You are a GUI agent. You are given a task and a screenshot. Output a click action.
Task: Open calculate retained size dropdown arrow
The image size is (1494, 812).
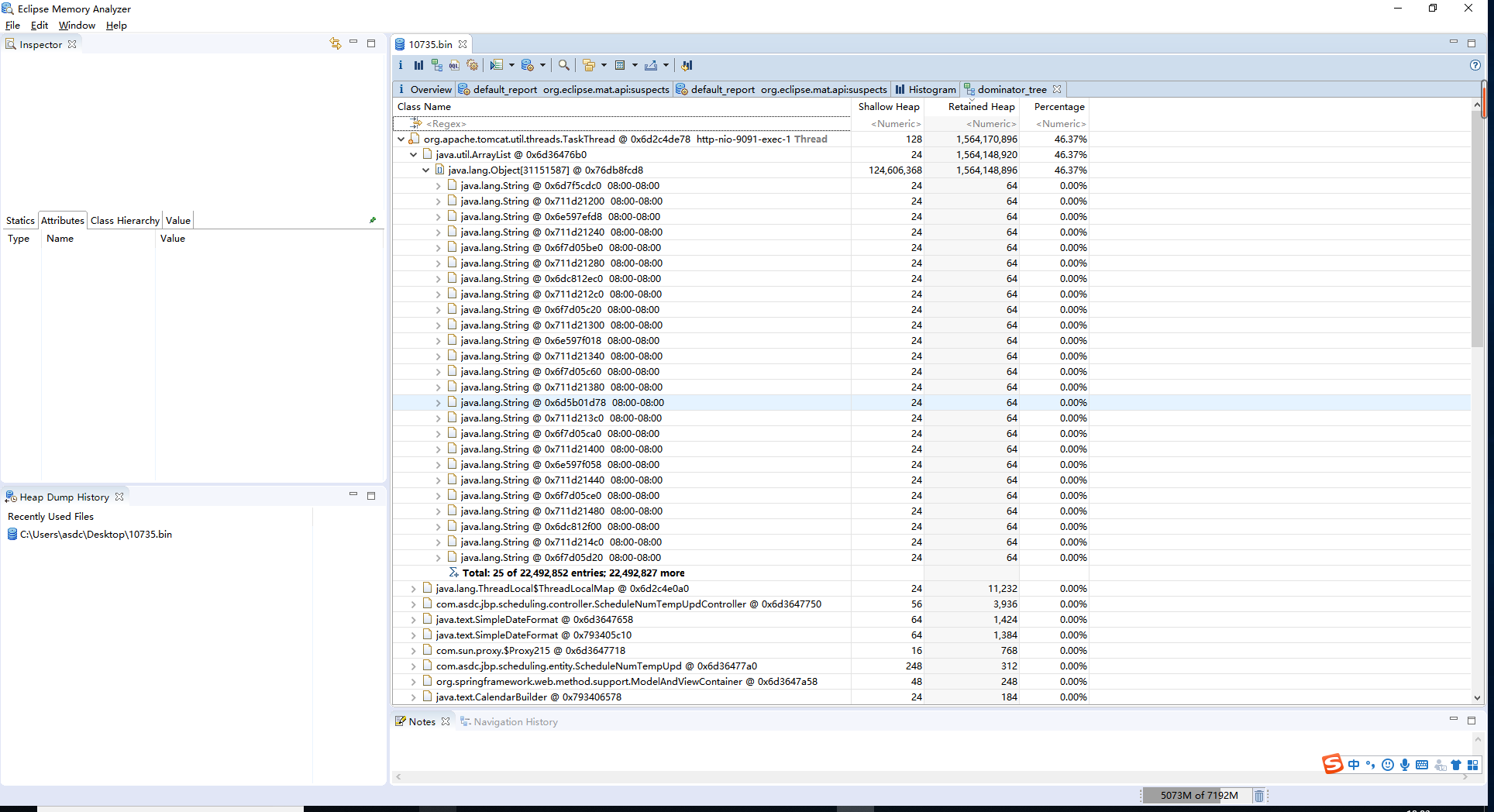(x=635, y=65)
